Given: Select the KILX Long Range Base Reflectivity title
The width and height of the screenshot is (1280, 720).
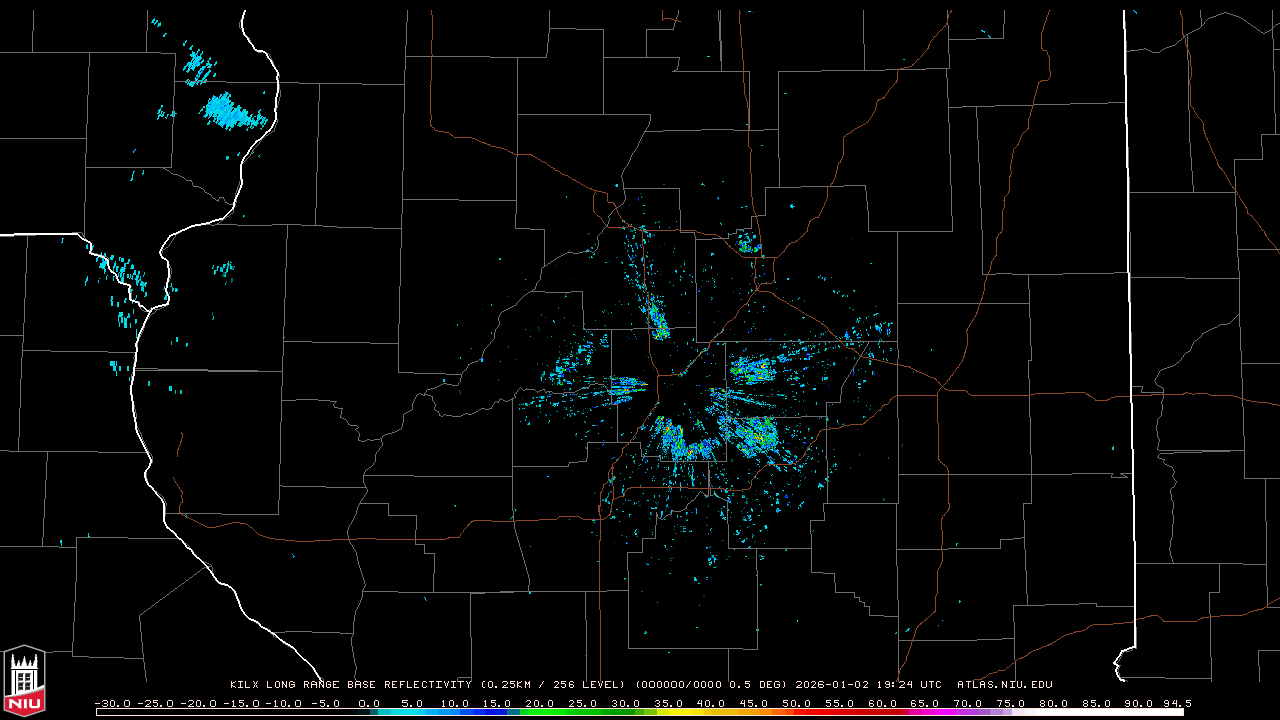Looking at the screenshot, I should tap(350, 685).
